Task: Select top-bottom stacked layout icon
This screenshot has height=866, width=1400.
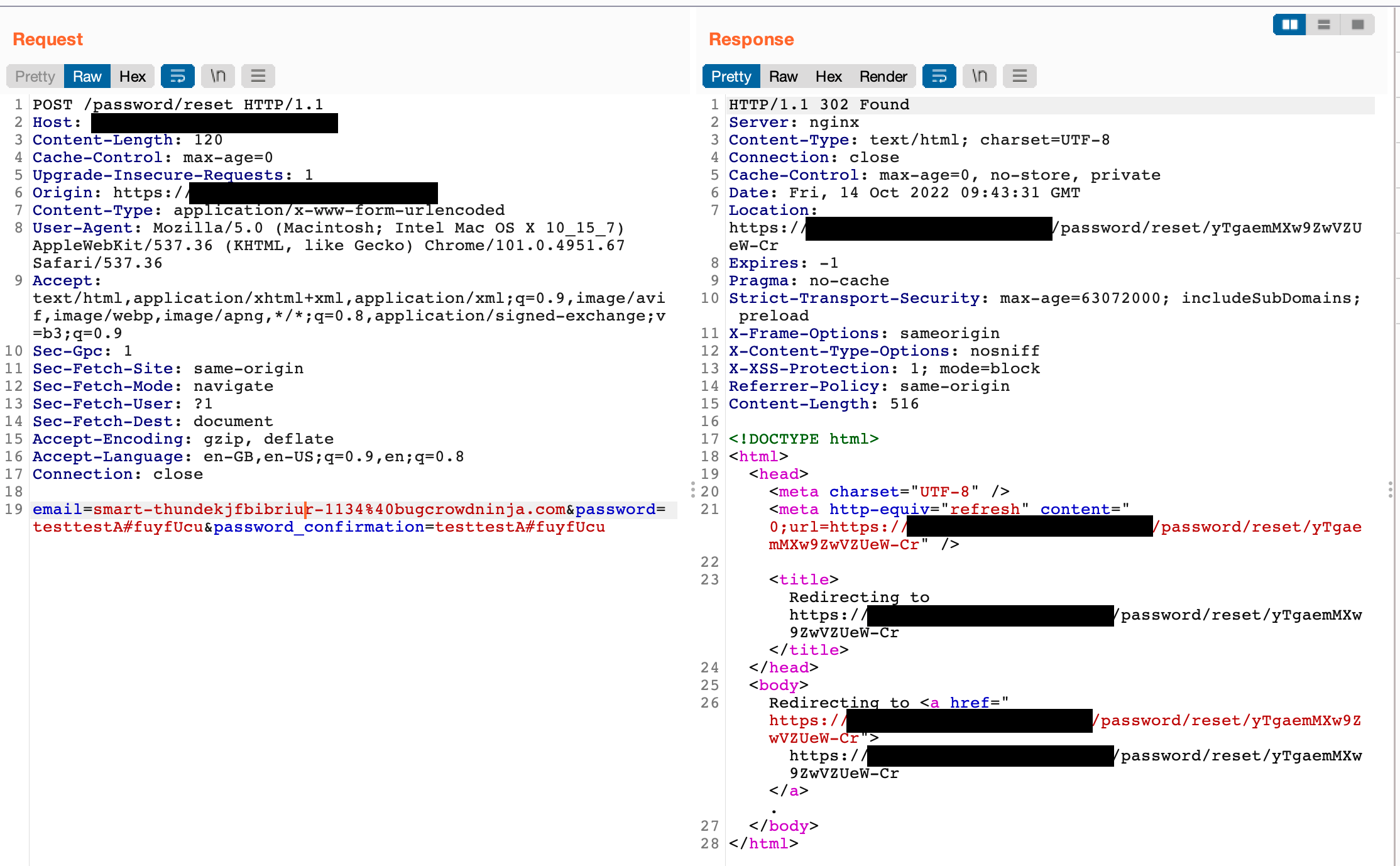Action: pos(1324,25)
